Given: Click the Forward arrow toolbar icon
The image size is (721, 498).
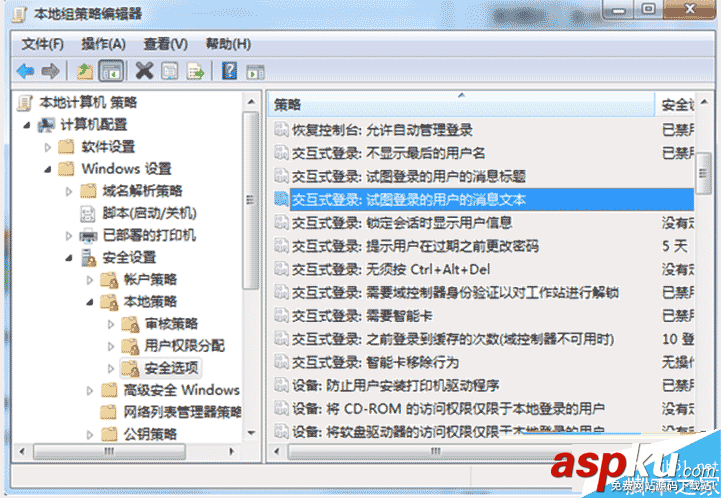Looking at the screenshot, I should pos(50,71).
